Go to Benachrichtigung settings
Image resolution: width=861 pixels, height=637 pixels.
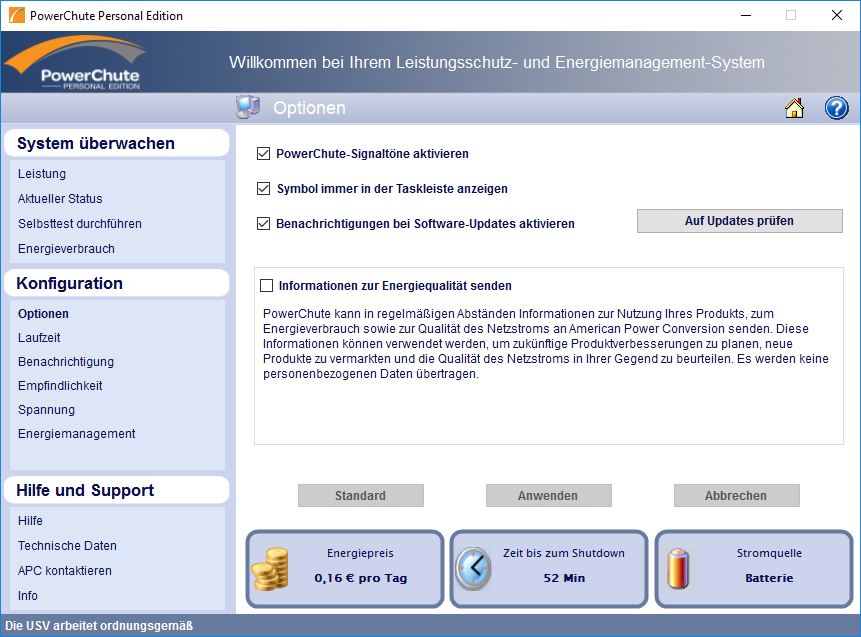[x=66, y=362]
